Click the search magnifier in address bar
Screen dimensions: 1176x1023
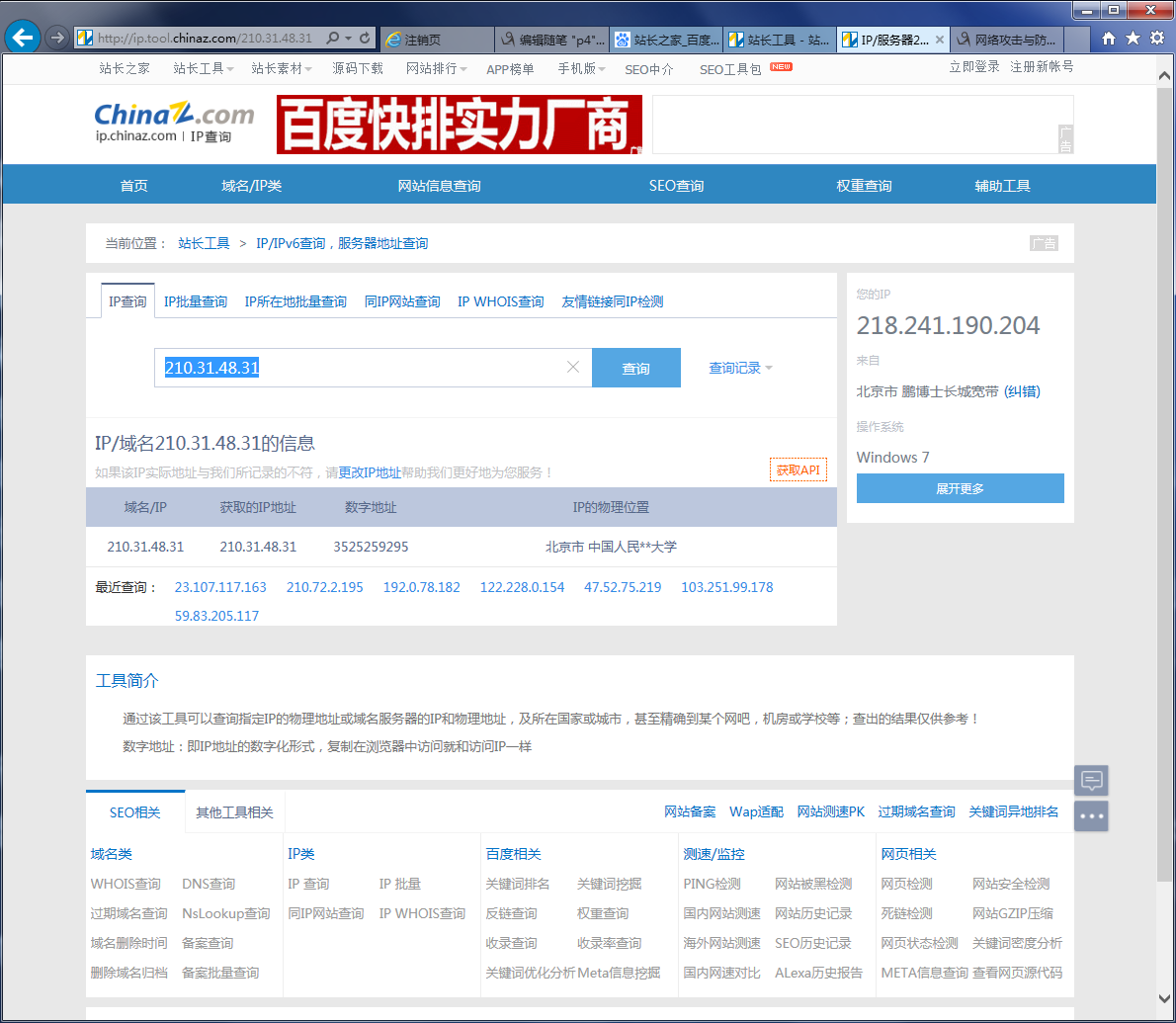click(333, 38)
